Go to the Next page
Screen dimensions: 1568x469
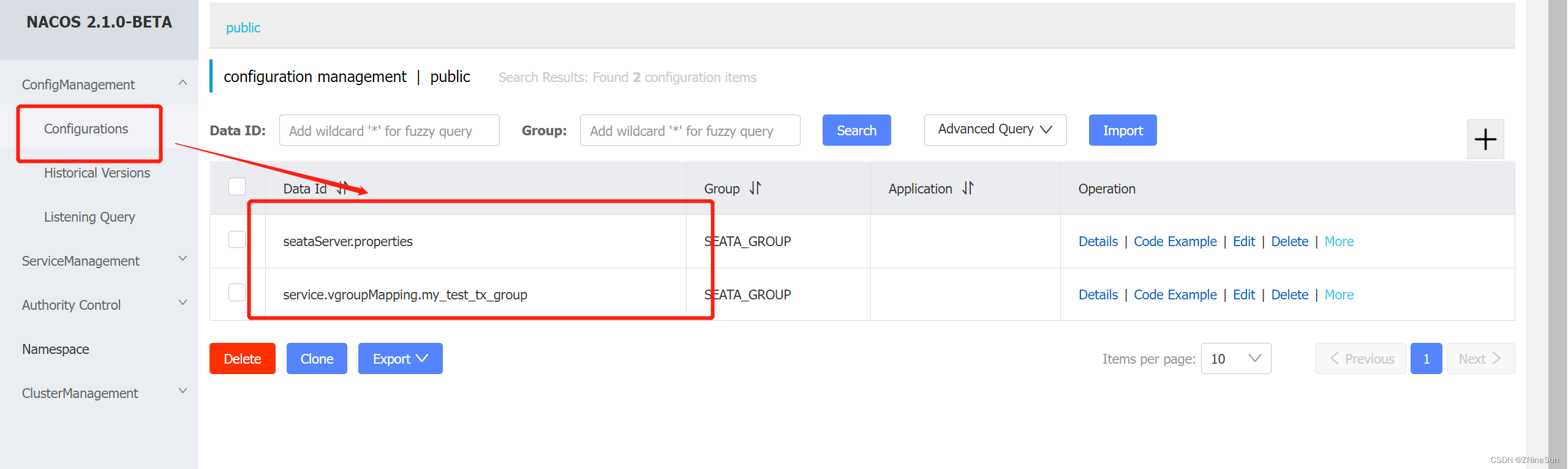point(1480,359)
